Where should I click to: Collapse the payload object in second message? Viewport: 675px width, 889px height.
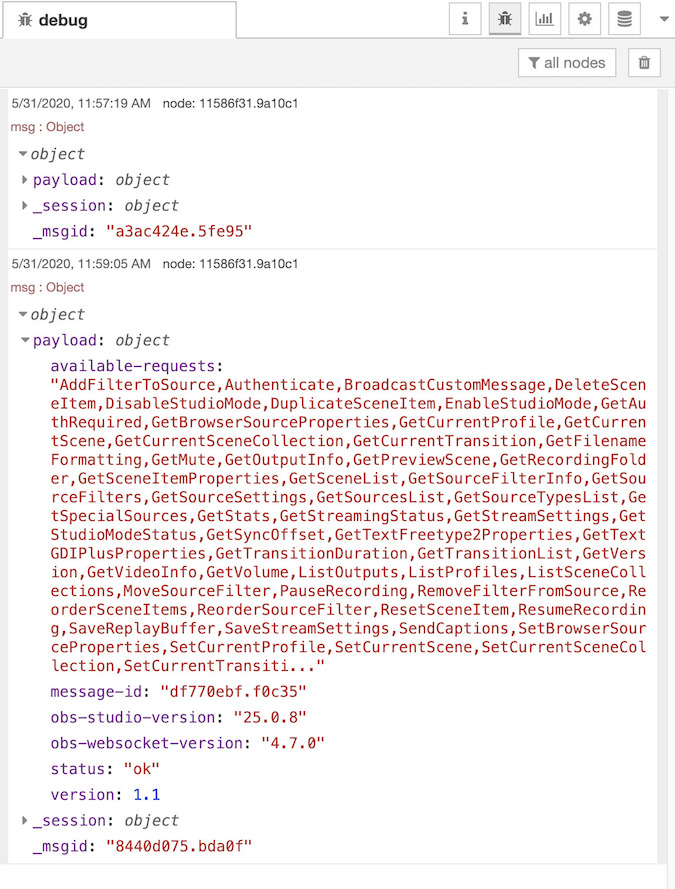[26, 339]
